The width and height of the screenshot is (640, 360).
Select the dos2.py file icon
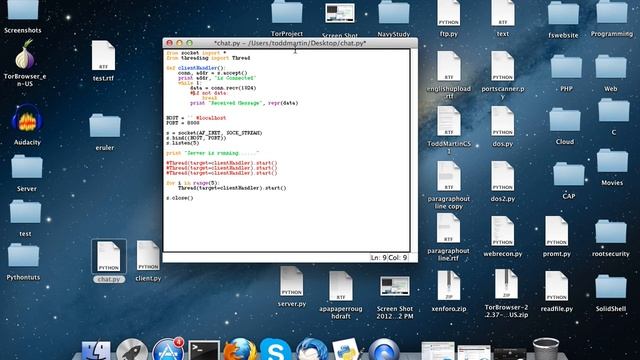coord(502,176)
